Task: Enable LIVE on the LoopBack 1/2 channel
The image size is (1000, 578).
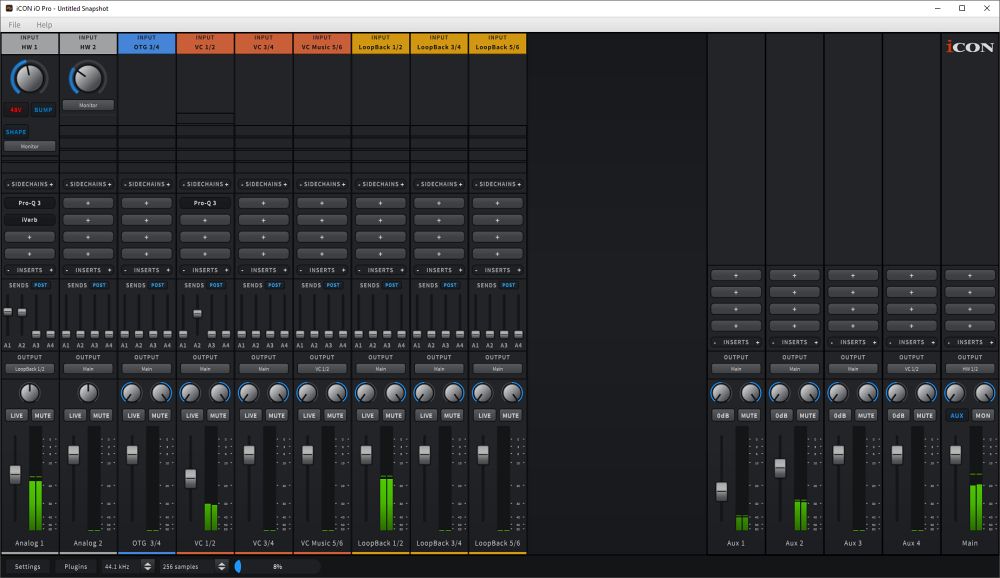Action: click(x=367, y=415)
